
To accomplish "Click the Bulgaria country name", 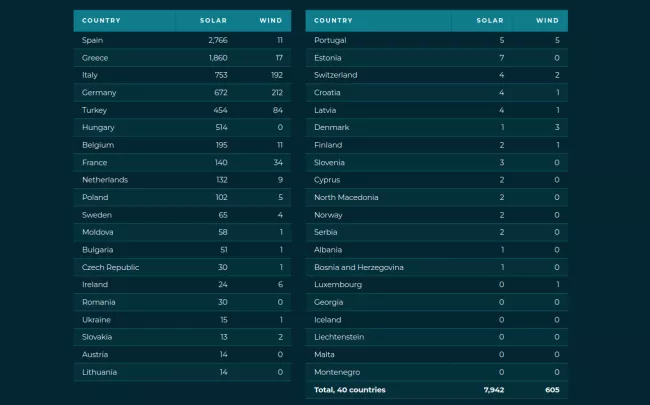I will coord(97,250).
